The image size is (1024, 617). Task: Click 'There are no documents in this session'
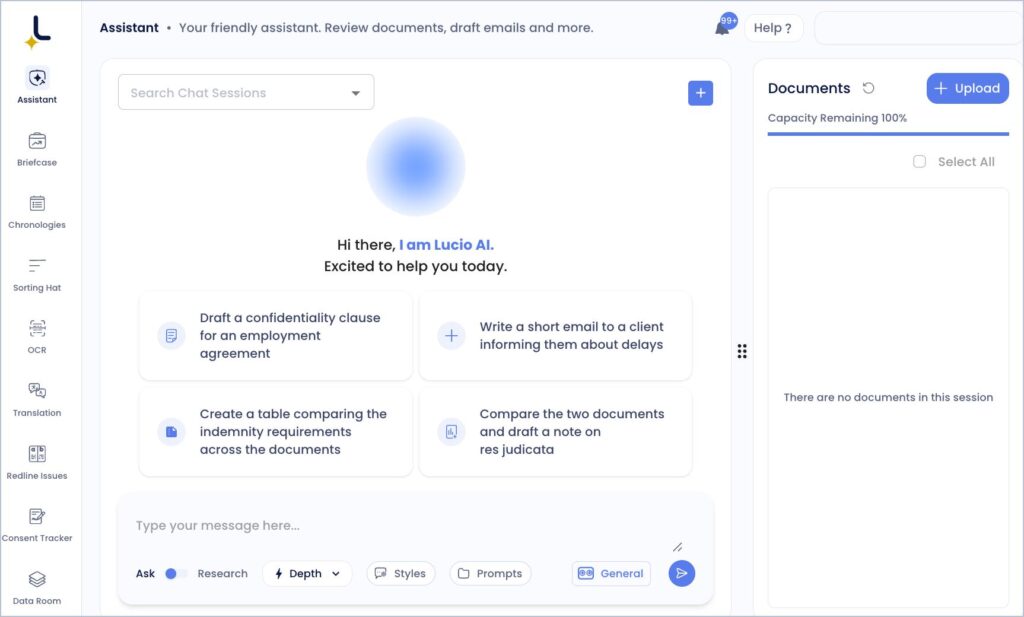tap(888, 397)
